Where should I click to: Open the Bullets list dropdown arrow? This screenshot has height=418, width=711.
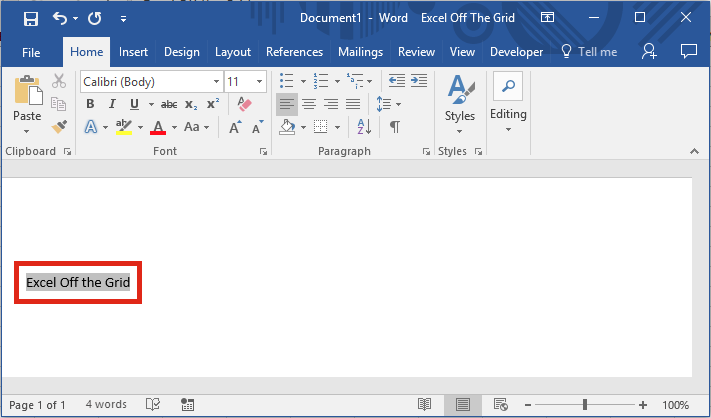[x=303, y=82]
